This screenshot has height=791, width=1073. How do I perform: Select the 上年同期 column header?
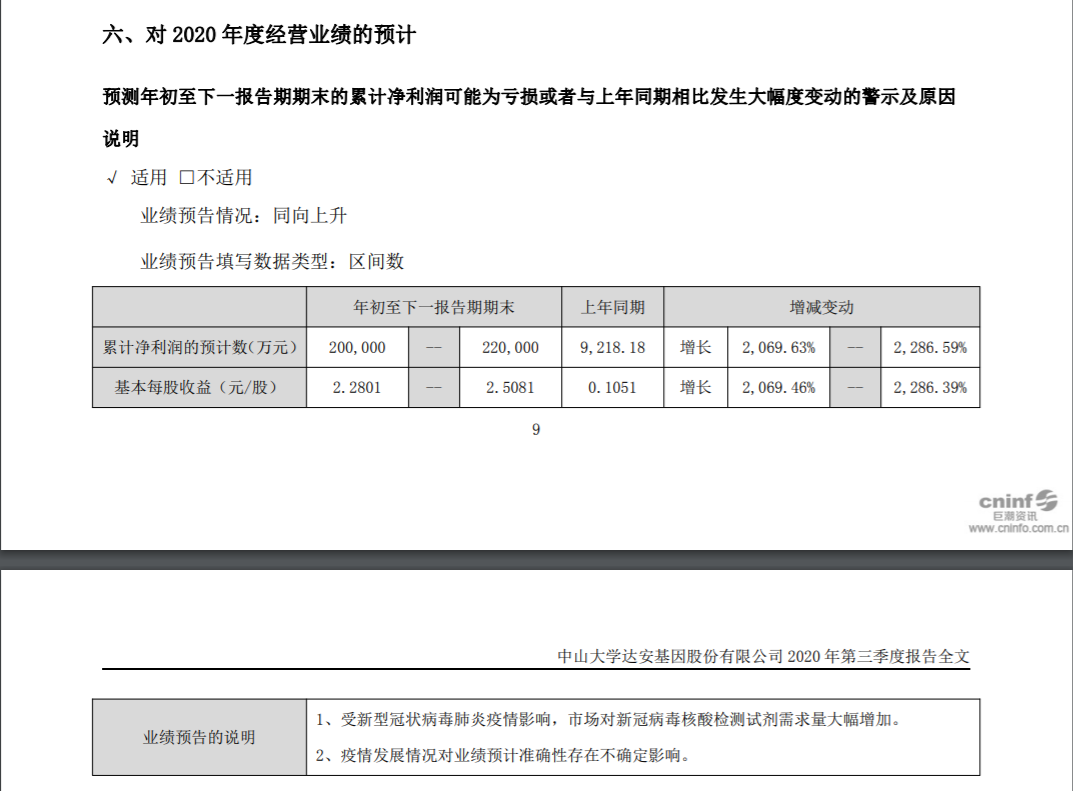[613, 307]
